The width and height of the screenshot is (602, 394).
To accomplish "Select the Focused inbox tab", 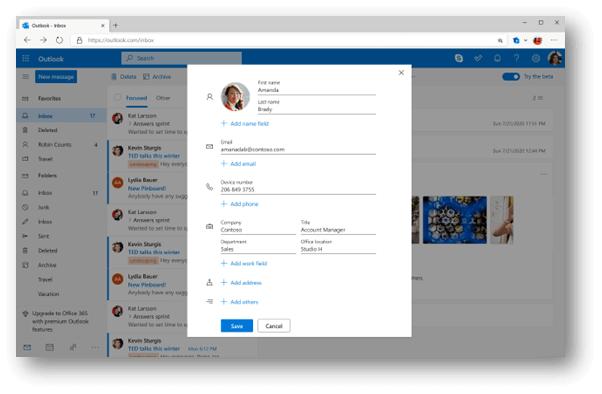I will tap(136, 98).
